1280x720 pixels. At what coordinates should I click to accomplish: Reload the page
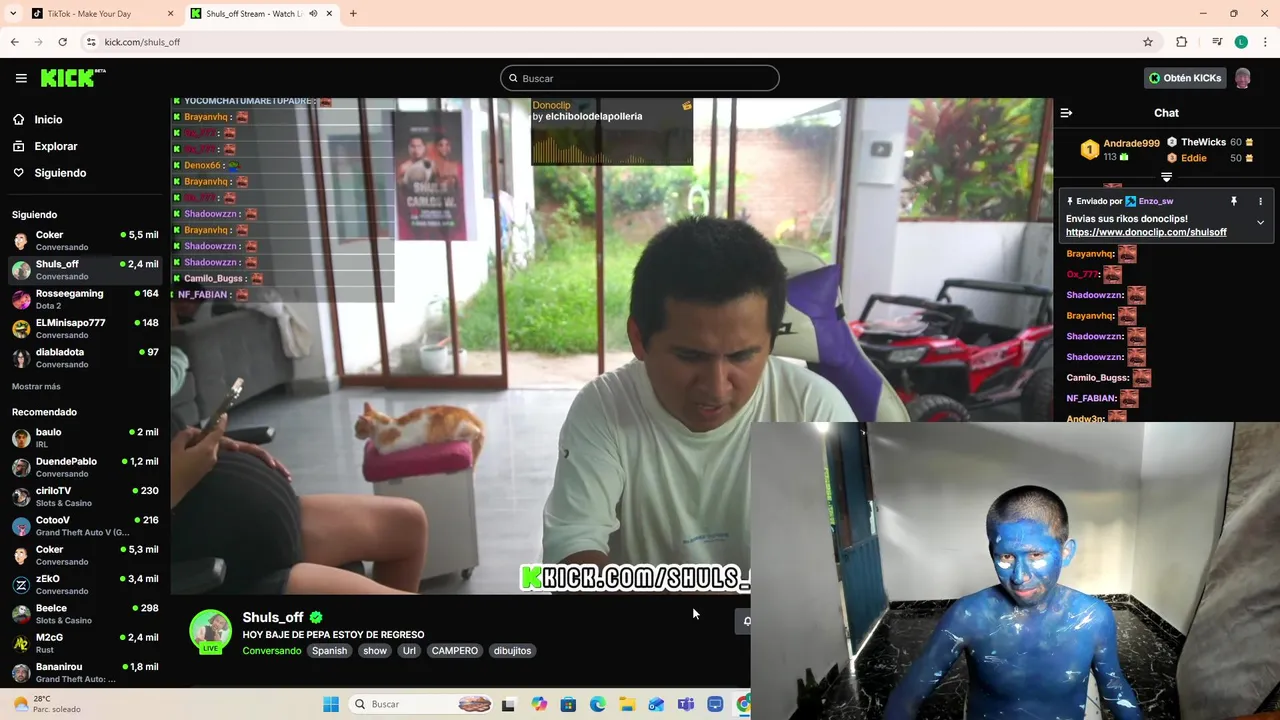click(62, 42)
